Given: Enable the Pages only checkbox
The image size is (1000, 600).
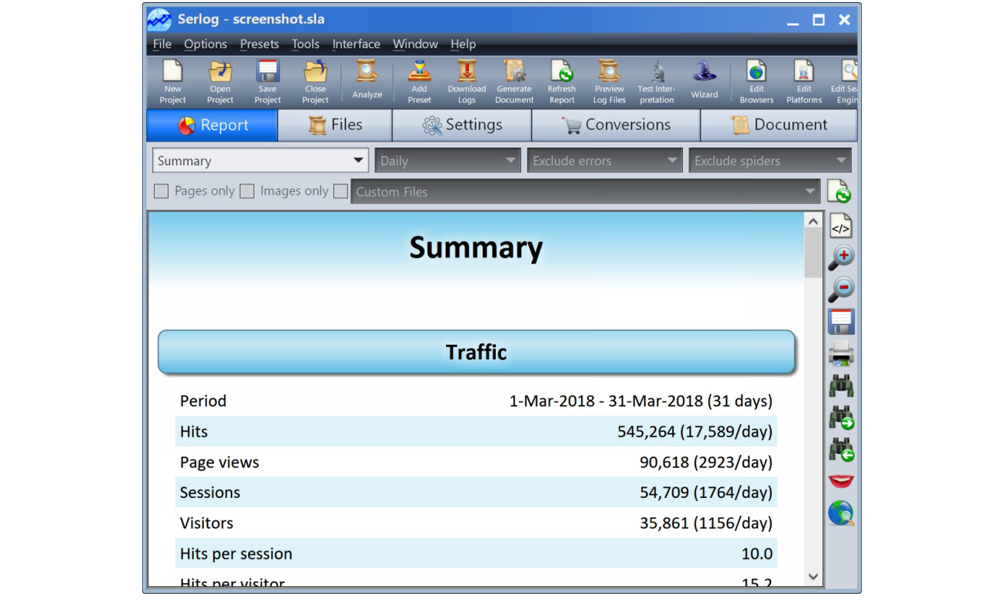Looking at the screenshot, I should coord(161,191).
